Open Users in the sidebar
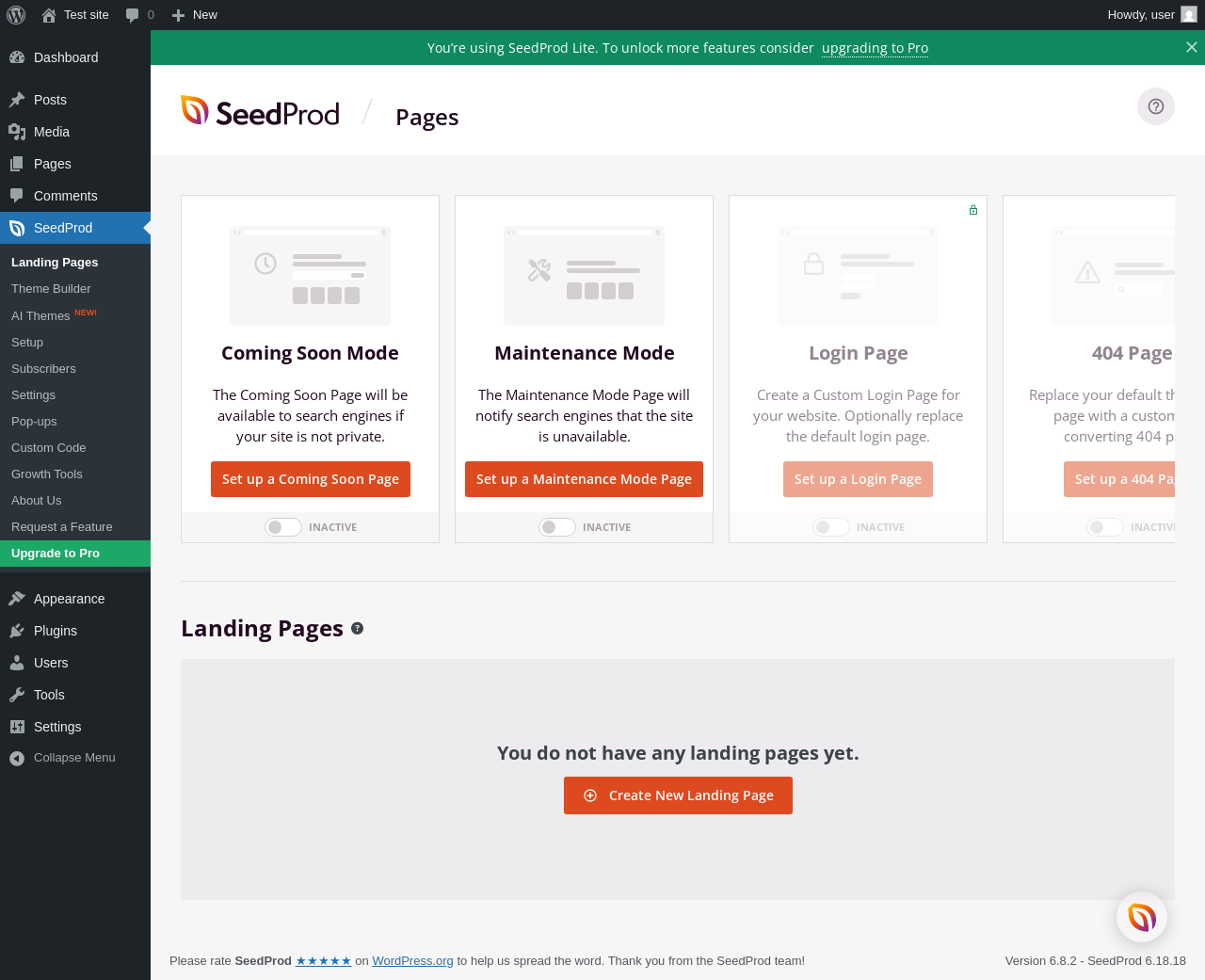This screenshot has width=1205, height=980. coord(75,663)
